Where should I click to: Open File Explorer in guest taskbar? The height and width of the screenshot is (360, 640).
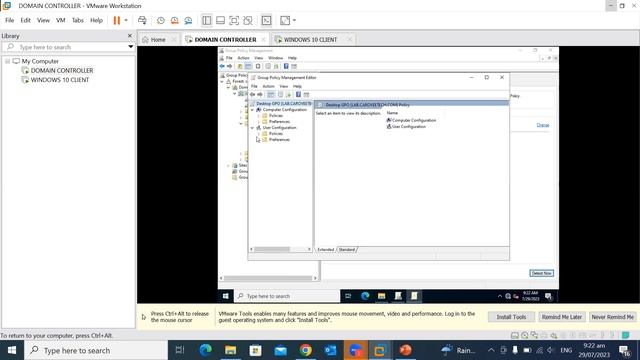(x=382, y=296)
